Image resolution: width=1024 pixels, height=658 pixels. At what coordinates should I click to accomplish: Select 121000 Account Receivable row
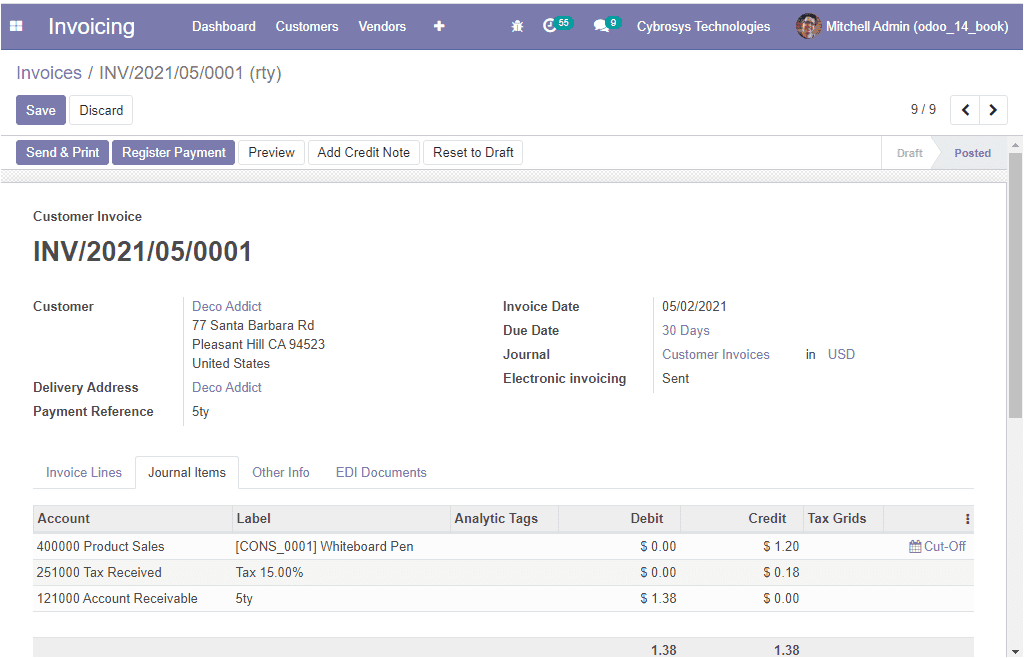click(x=503, y=599)
